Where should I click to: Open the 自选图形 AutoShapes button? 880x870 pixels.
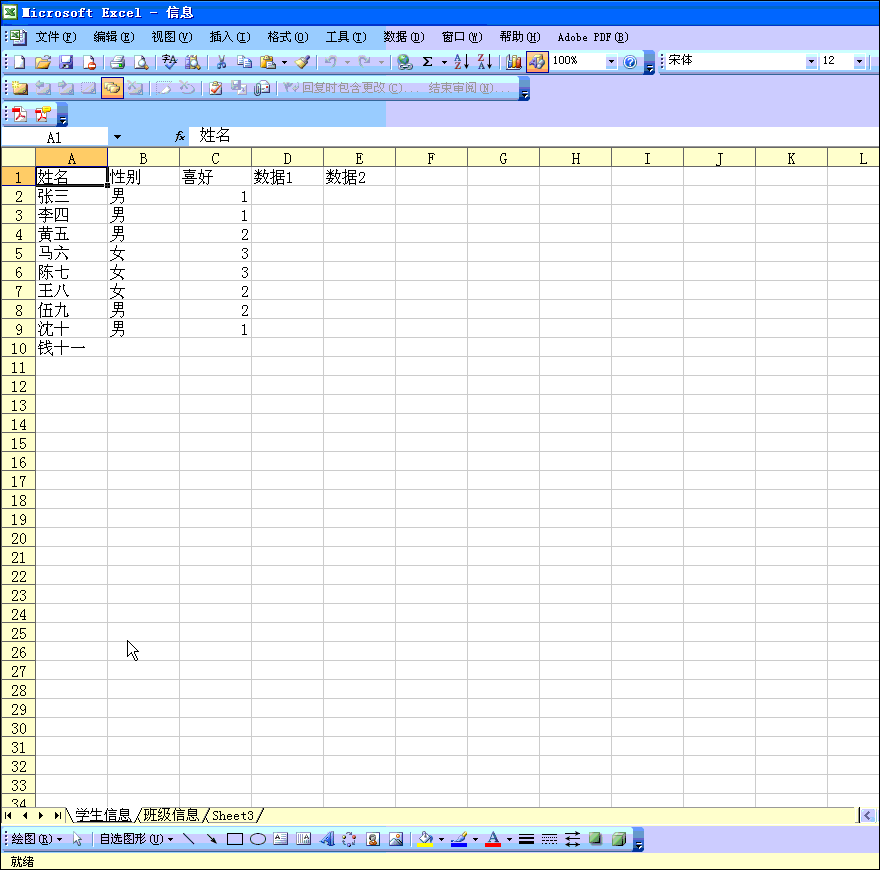[x=135, y=839]
